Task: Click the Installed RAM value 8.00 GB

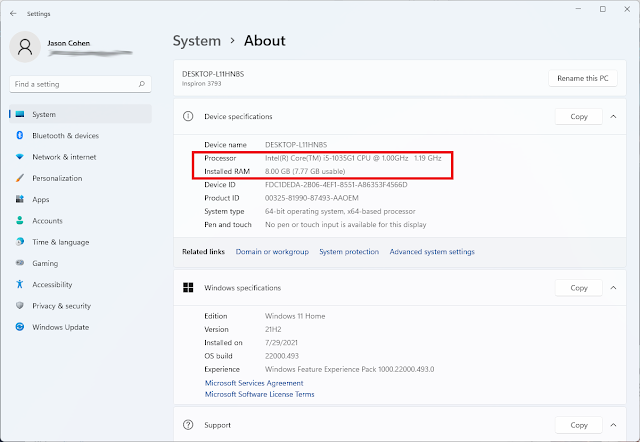Action: [x=305, y=171]
